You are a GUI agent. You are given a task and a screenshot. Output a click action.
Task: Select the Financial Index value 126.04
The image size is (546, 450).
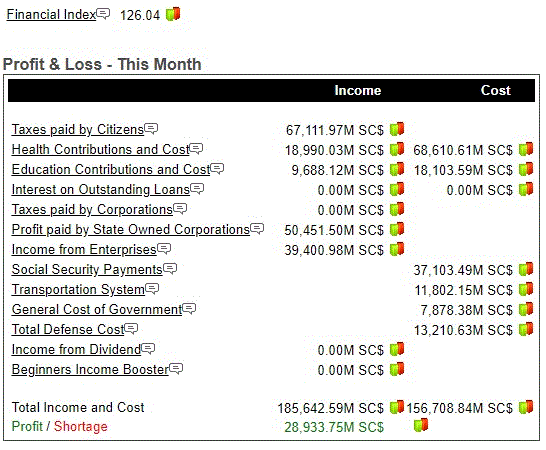coord(140,15)
